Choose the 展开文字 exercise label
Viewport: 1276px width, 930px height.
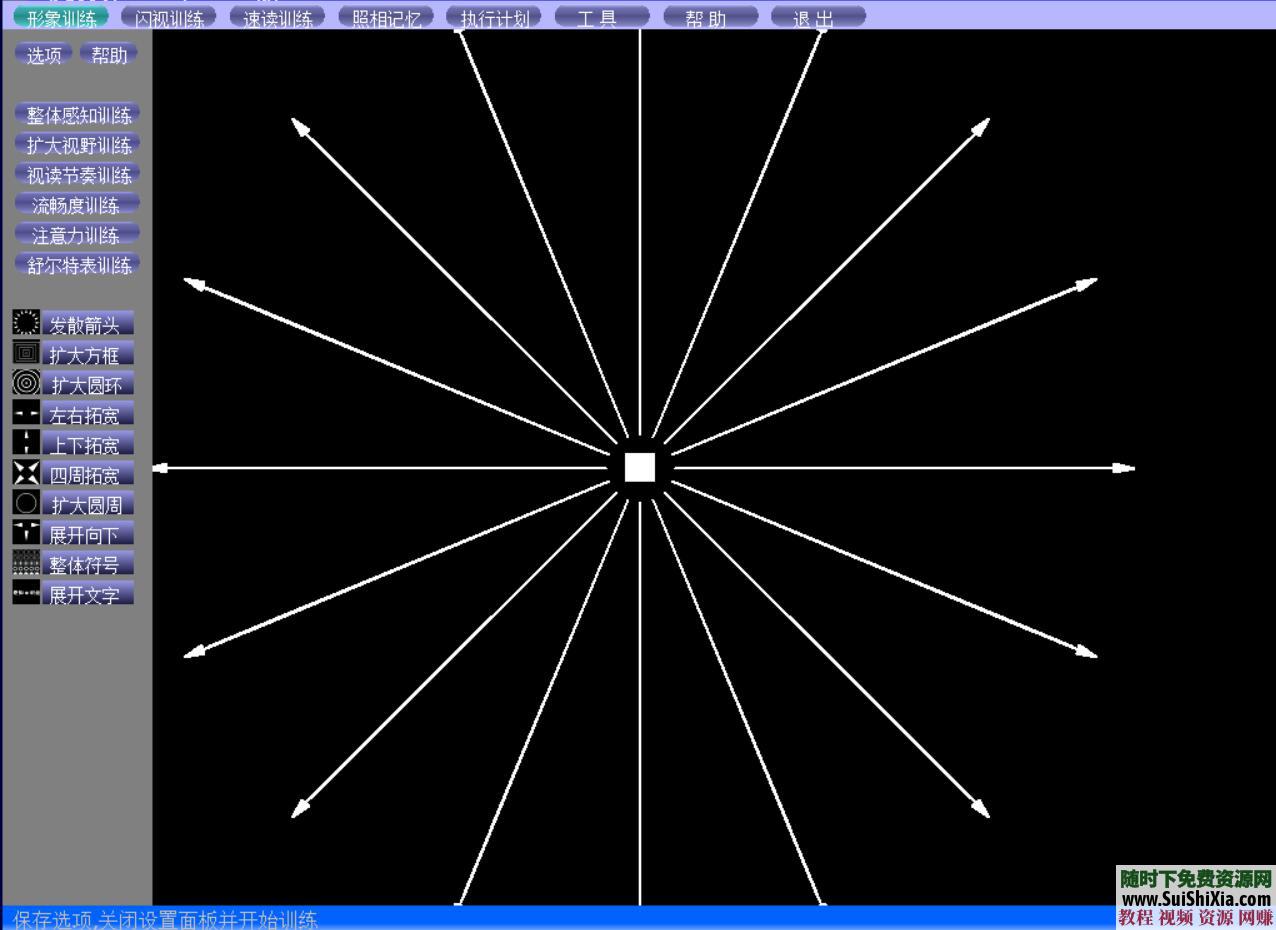coord(87,594)
